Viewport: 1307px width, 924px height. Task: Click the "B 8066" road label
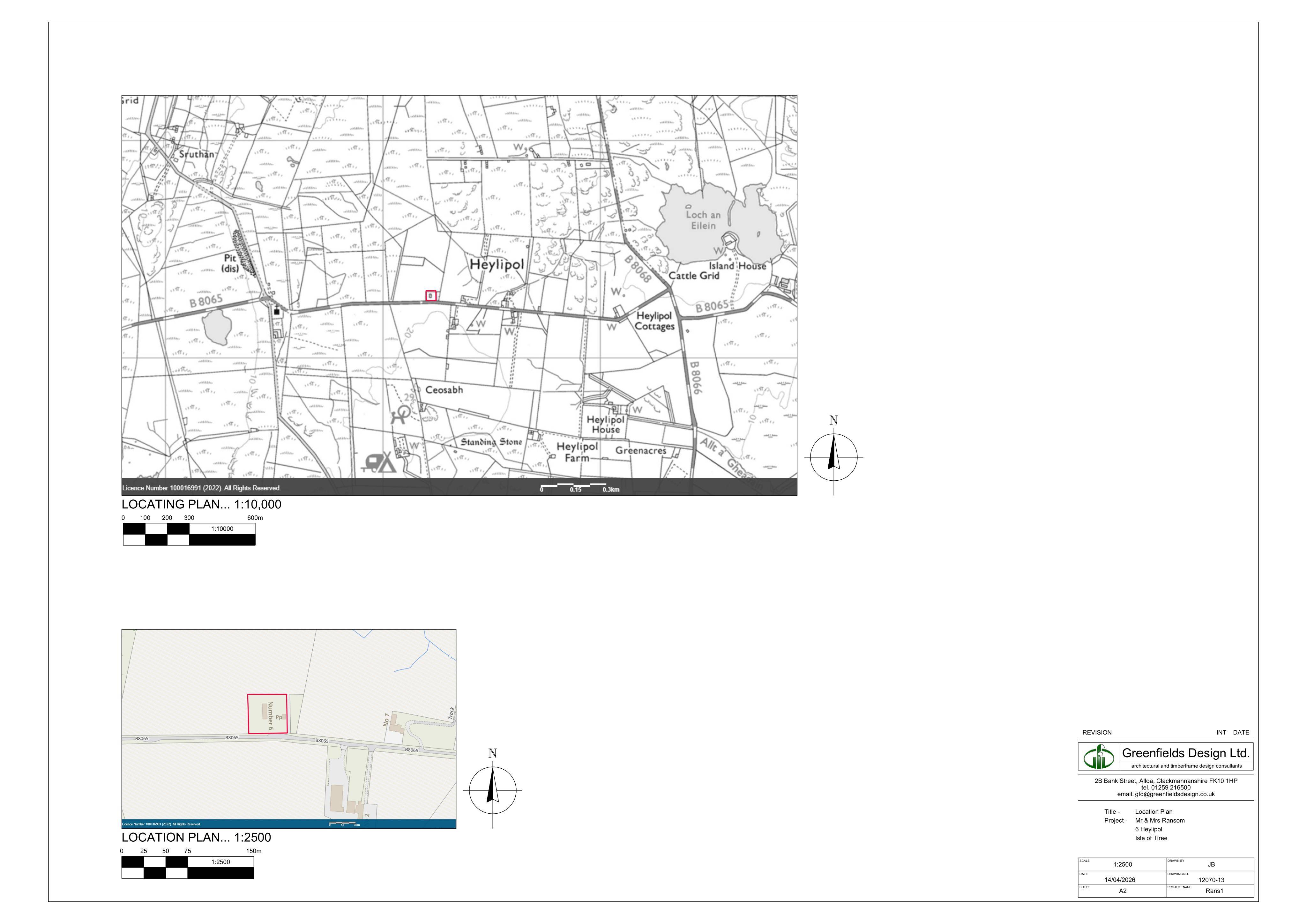click(x=695, y=378)
